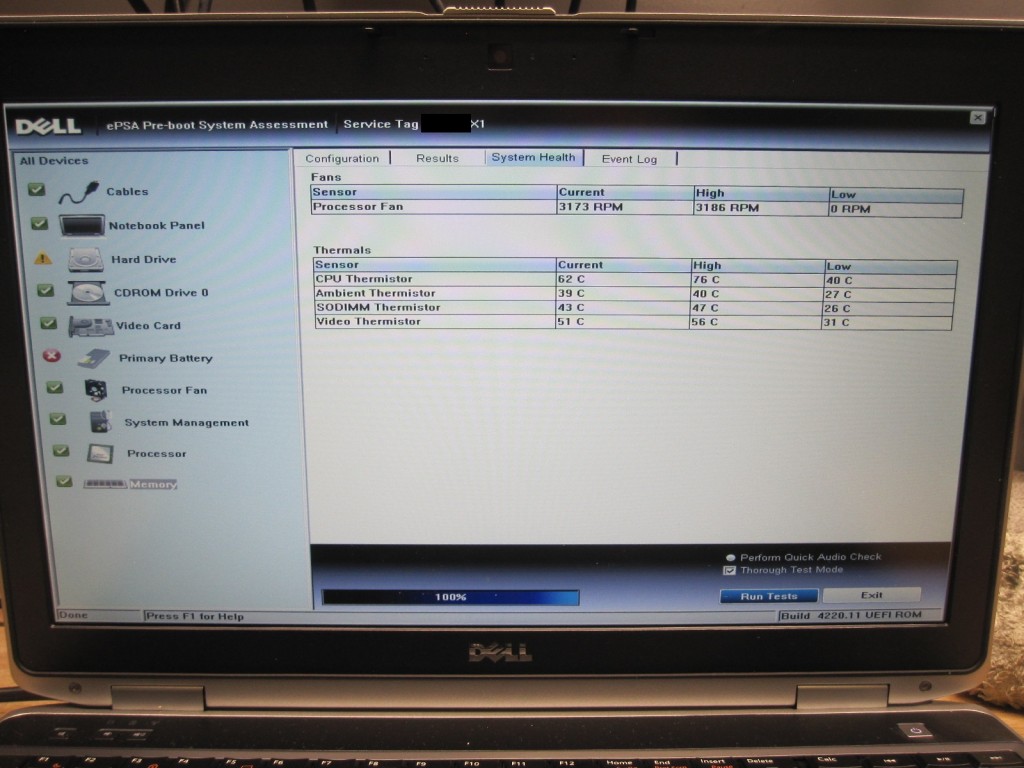
Task: Click the green check next to Processor Fan
Action: coord(55,387)
